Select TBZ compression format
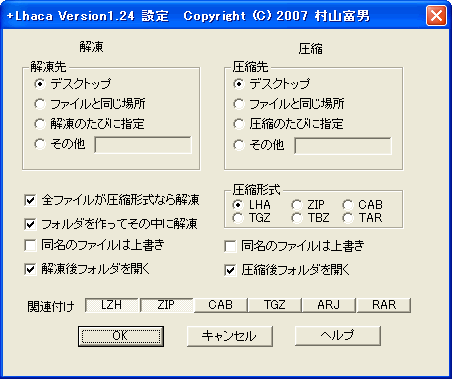452x379 pixels. click(x=297, y=218)
